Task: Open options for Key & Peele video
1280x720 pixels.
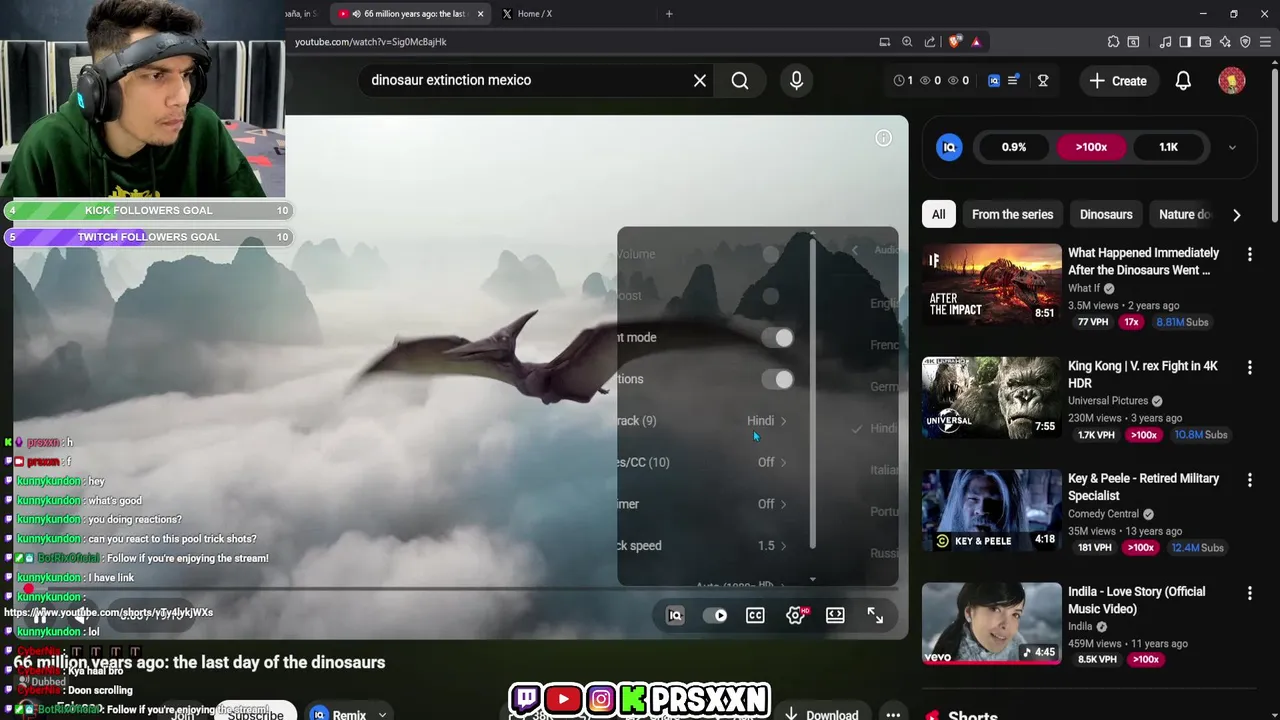Action: (x=1249, y=480)
